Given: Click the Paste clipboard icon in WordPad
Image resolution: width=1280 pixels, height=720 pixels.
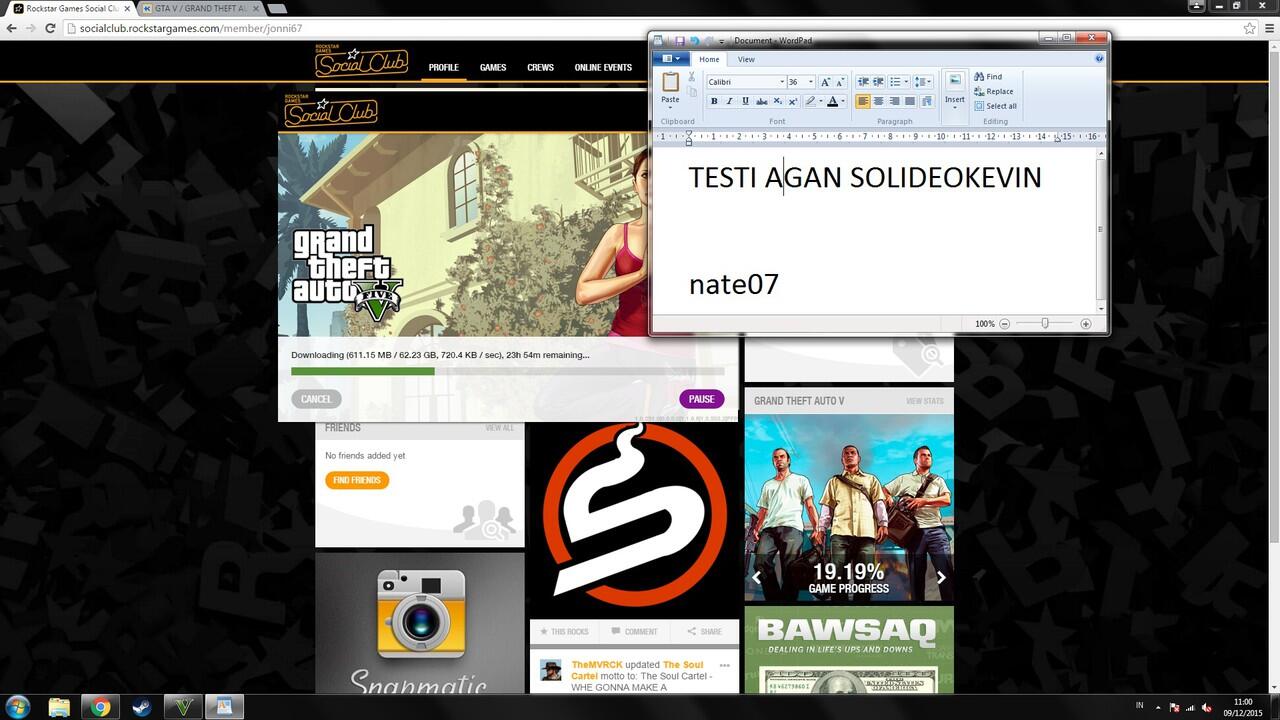Looking at the screenshot, I should [x=670, y=82].
